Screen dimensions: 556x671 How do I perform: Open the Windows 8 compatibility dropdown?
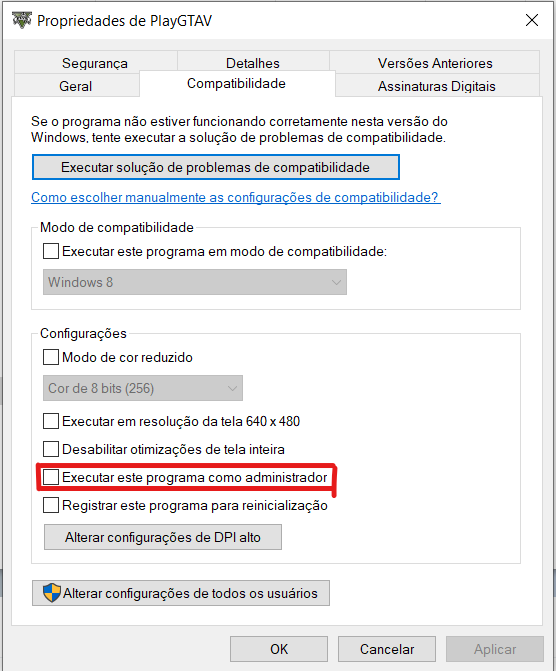click(x=195, y=282)
